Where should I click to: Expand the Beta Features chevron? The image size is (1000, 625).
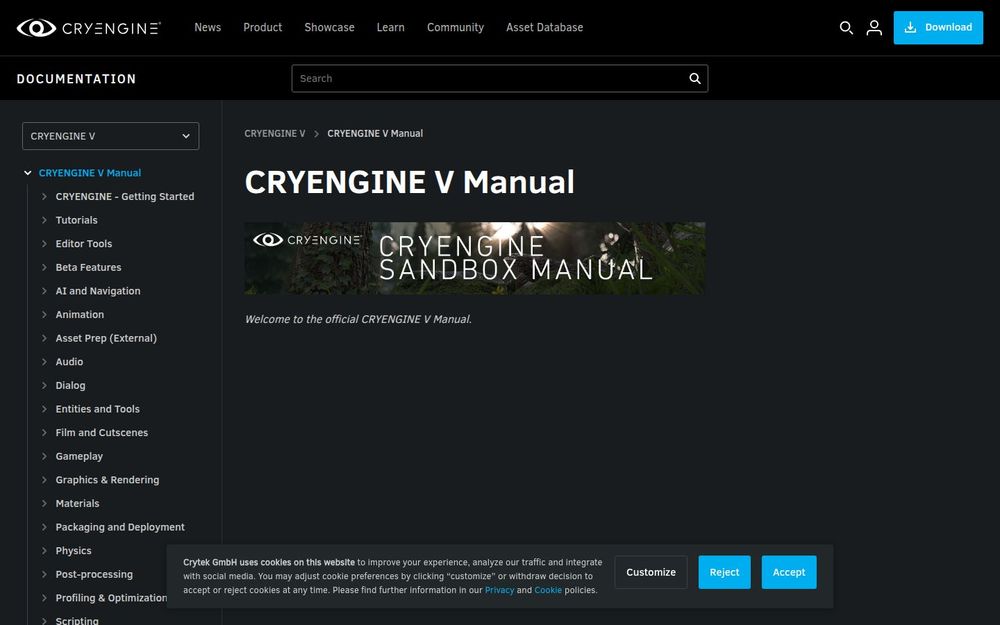[x=44, y=267]
